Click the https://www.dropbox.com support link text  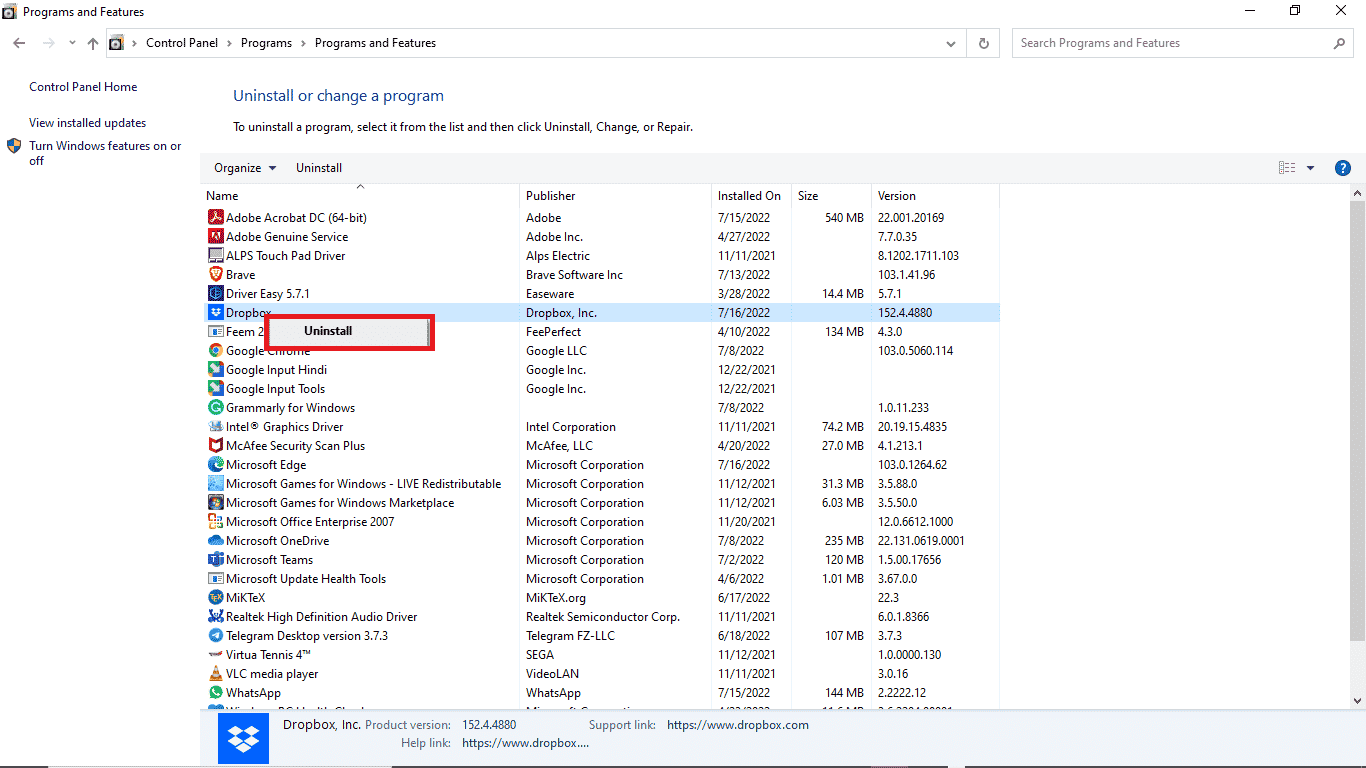738,725
